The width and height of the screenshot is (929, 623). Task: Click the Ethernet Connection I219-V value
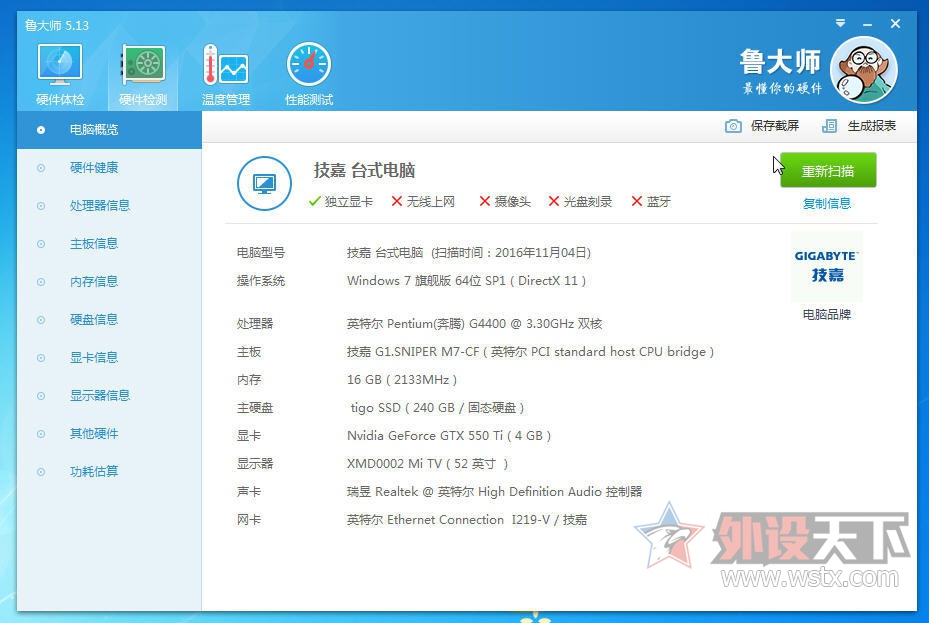pos(467,519)
